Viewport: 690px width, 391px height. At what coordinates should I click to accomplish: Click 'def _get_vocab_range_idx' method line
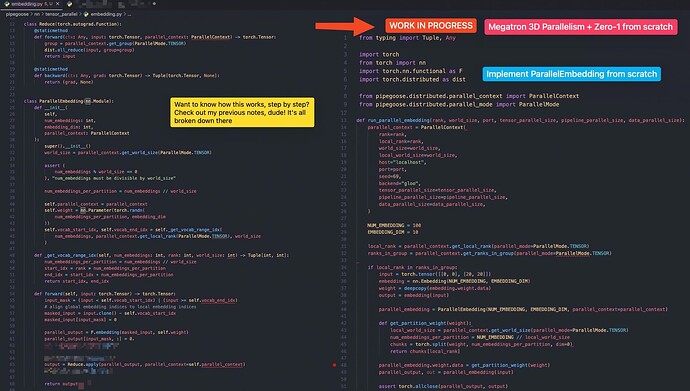click(161, 255)
